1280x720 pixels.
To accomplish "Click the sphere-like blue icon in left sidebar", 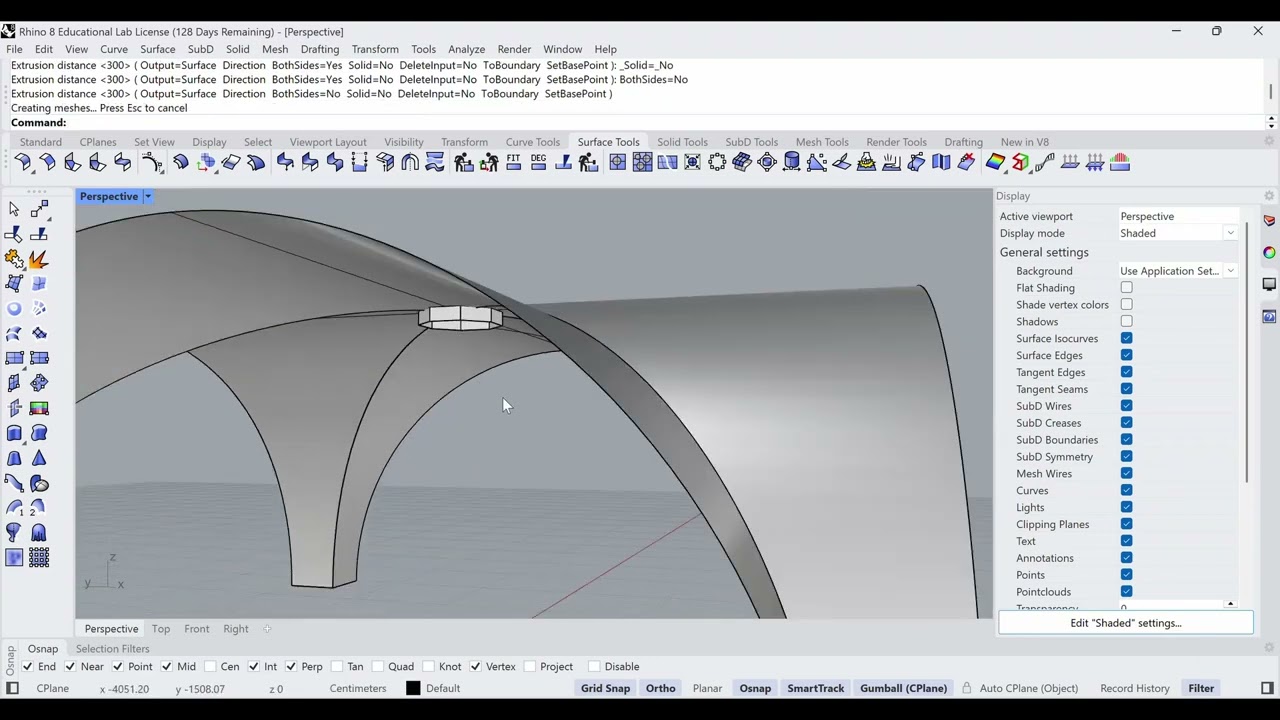I will [14, 309].
